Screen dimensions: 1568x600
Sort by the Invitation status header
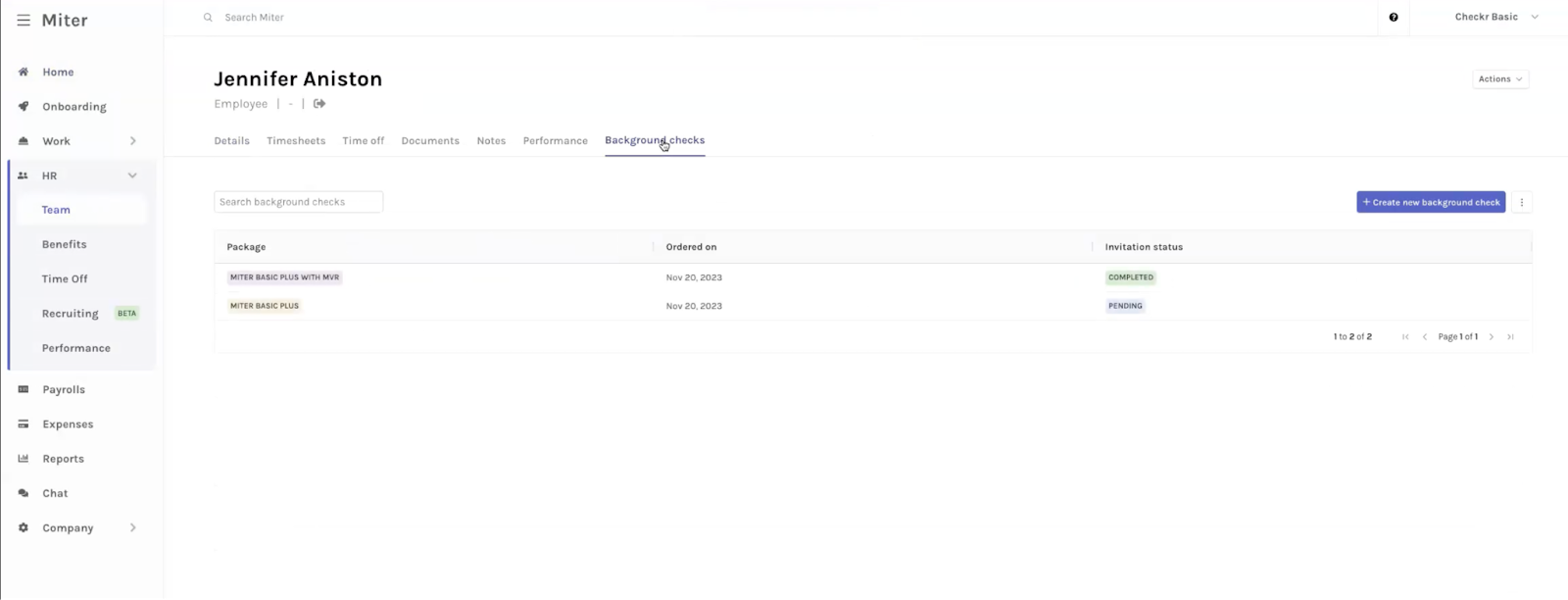(1144, 247)
